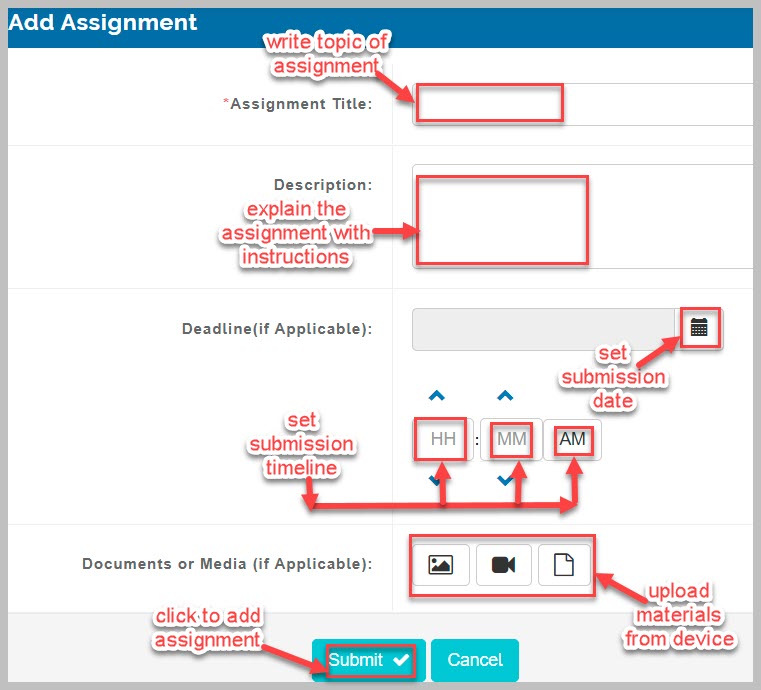Decrease the minutes with the down chevron
Image resolution: width=761 pixels, height=690 pixels.
click(x=505, y=480)
